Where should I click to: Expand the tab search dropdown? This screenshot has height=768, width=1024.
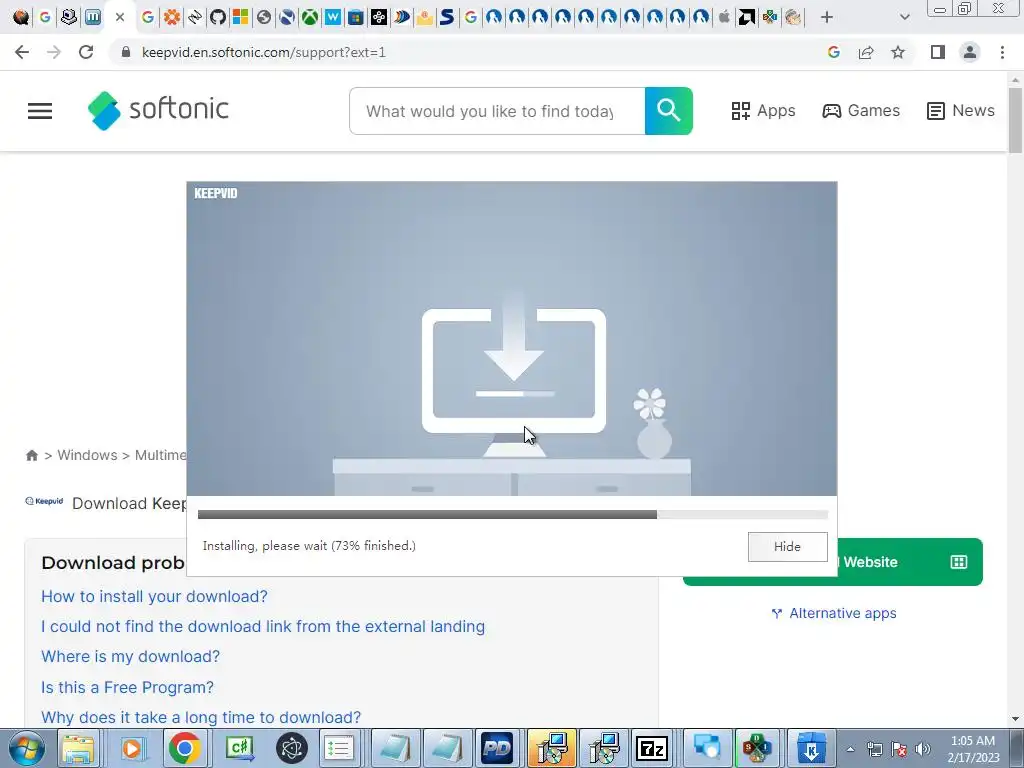point(904,17)
